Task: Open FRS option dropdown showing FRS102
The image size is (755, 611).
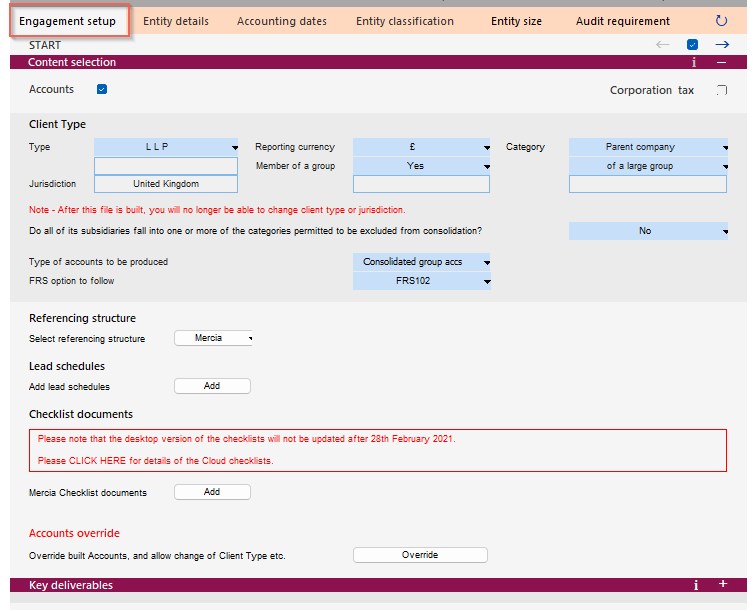Action: [421, 281]
